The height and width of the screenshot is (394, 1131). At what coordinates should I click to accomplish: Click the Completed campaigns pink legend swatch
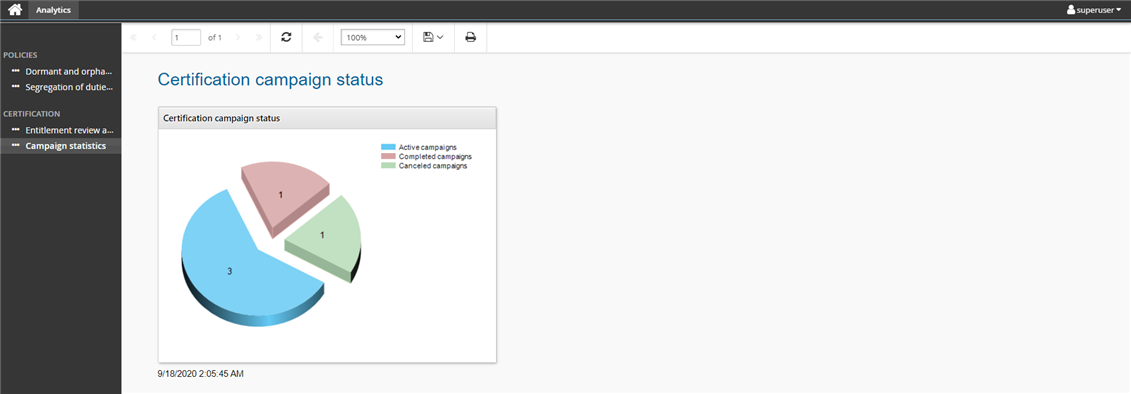point(388,157)
